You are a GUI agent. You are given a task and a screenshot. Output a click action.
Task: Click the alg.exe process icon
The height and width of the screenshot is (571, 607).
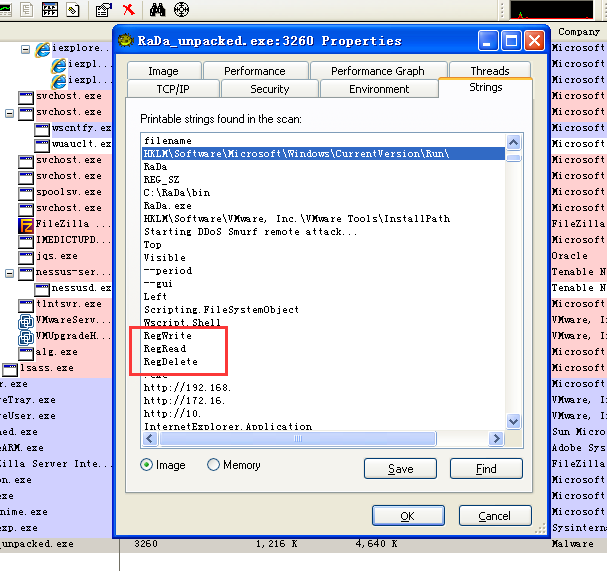(26, 353)
